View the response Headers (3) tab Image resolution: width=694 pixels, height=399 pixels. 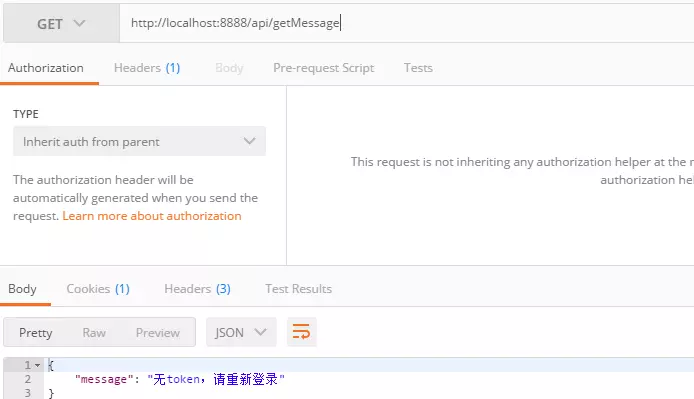click(197, 289)
